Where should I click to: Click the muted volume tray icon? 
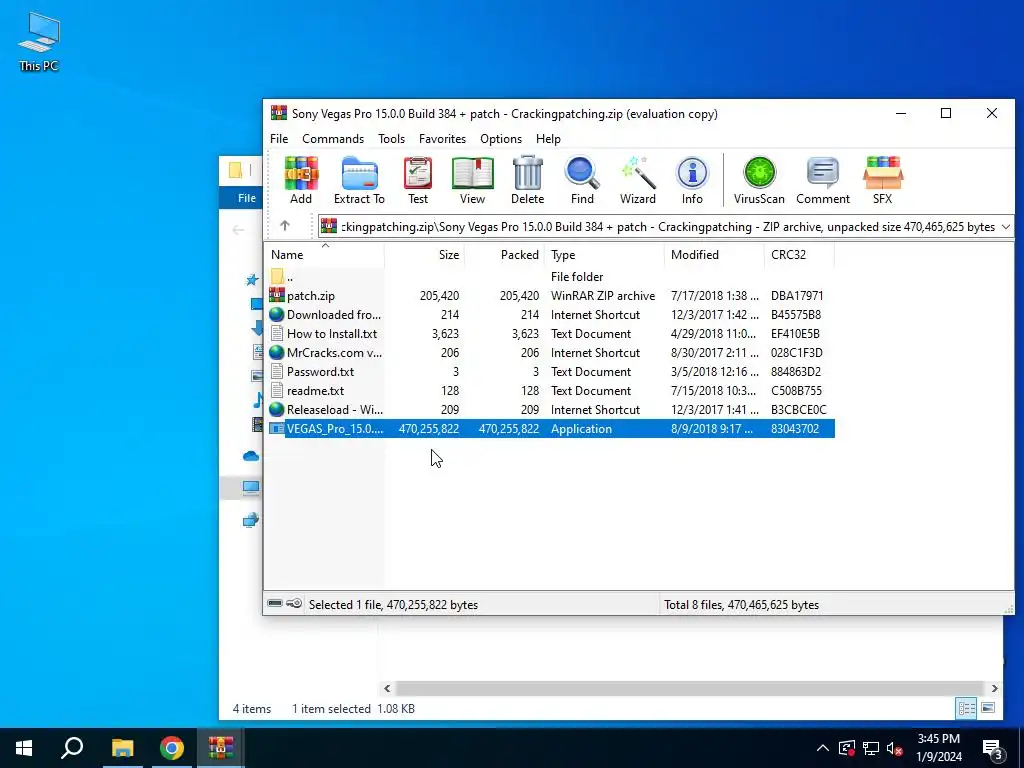[895, 749]
